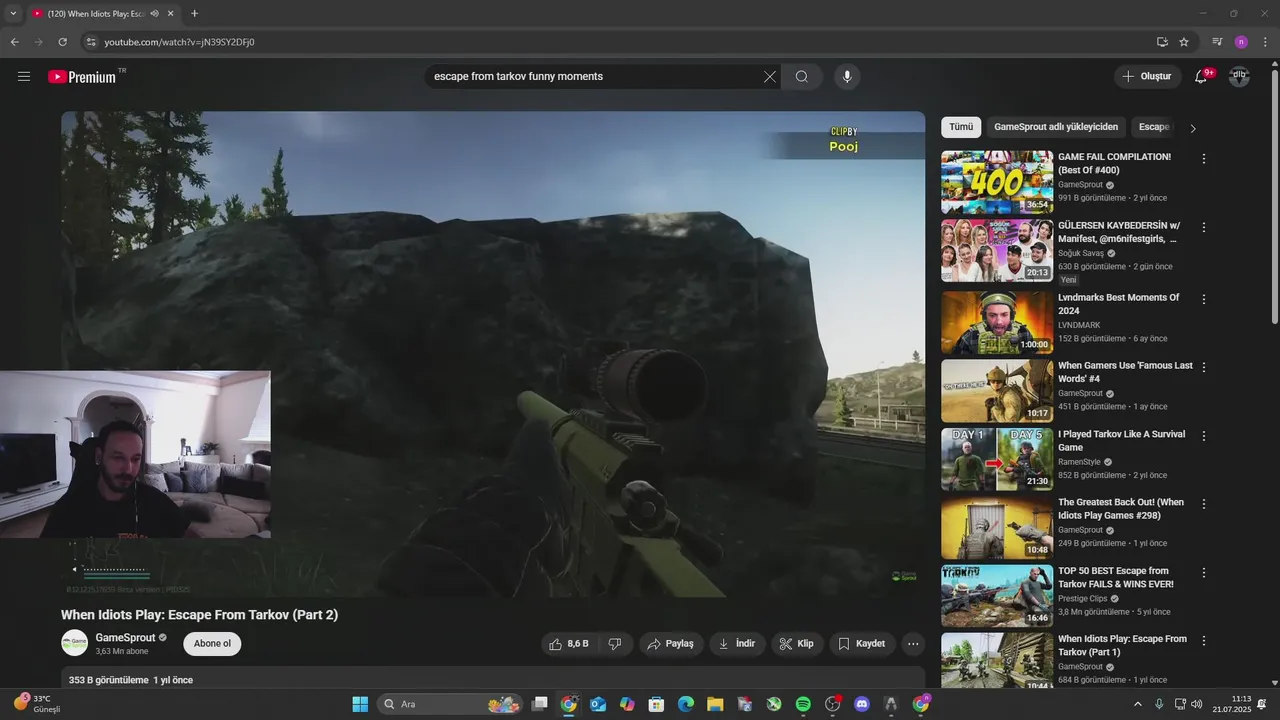Go back in browser history
1280x720 pixels.
[x=15, y=42]
